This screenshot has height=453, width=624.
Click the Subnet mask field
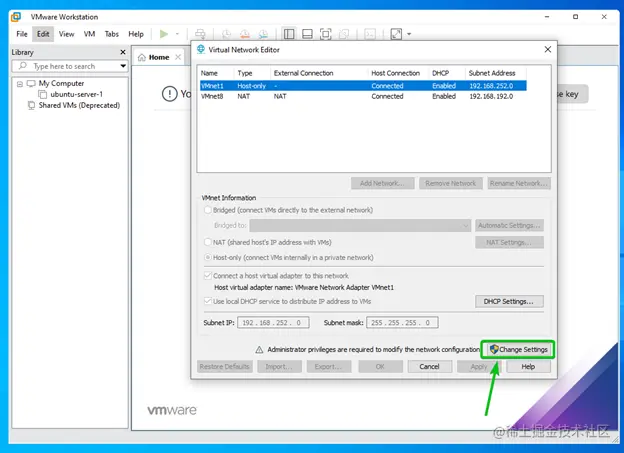click(x=402, y=323)
